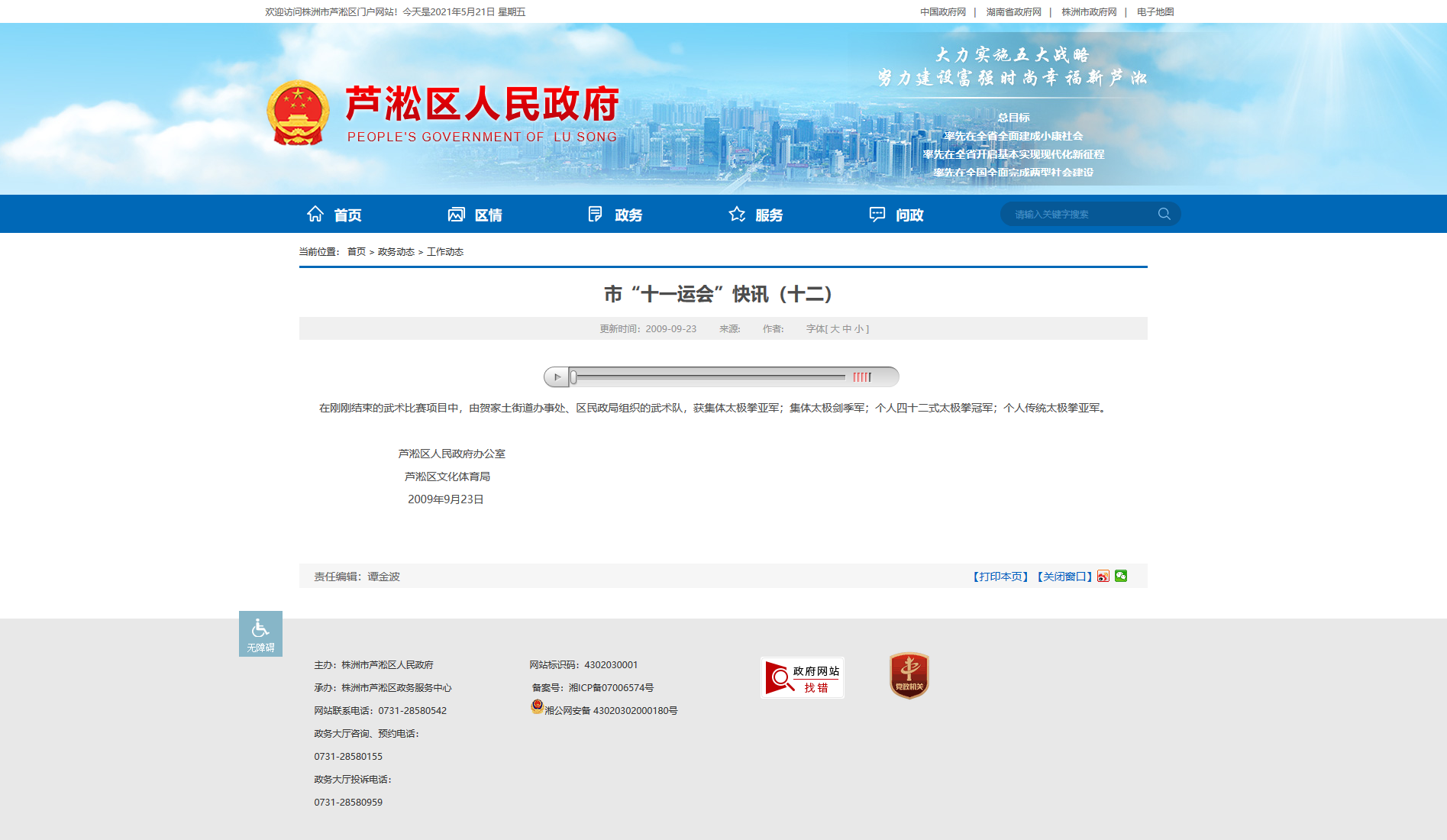
Task: Open the 问政 navigation menu item
Action: point(896,215)
